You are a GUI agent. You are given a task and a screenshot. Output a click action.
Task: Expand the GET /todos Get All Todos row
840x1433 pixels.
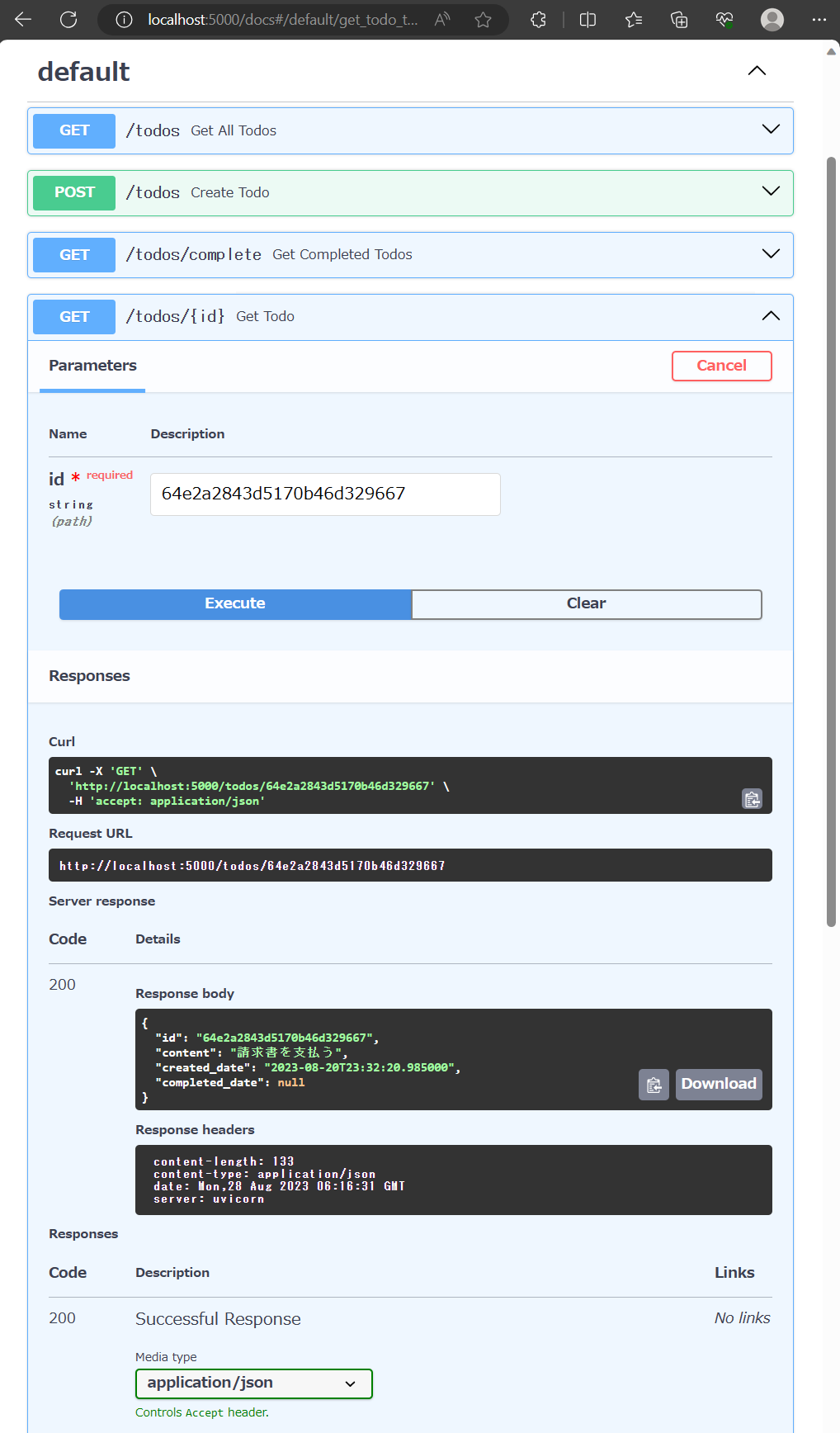[410, 130]
